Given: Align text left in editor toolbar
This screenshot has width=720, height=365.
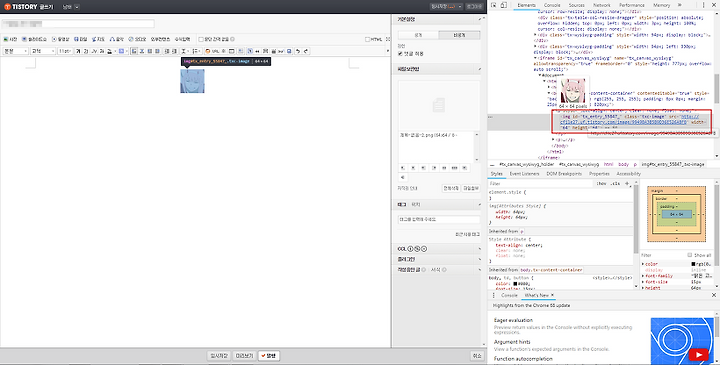Looking at the screenshot, I should [134, 51].
